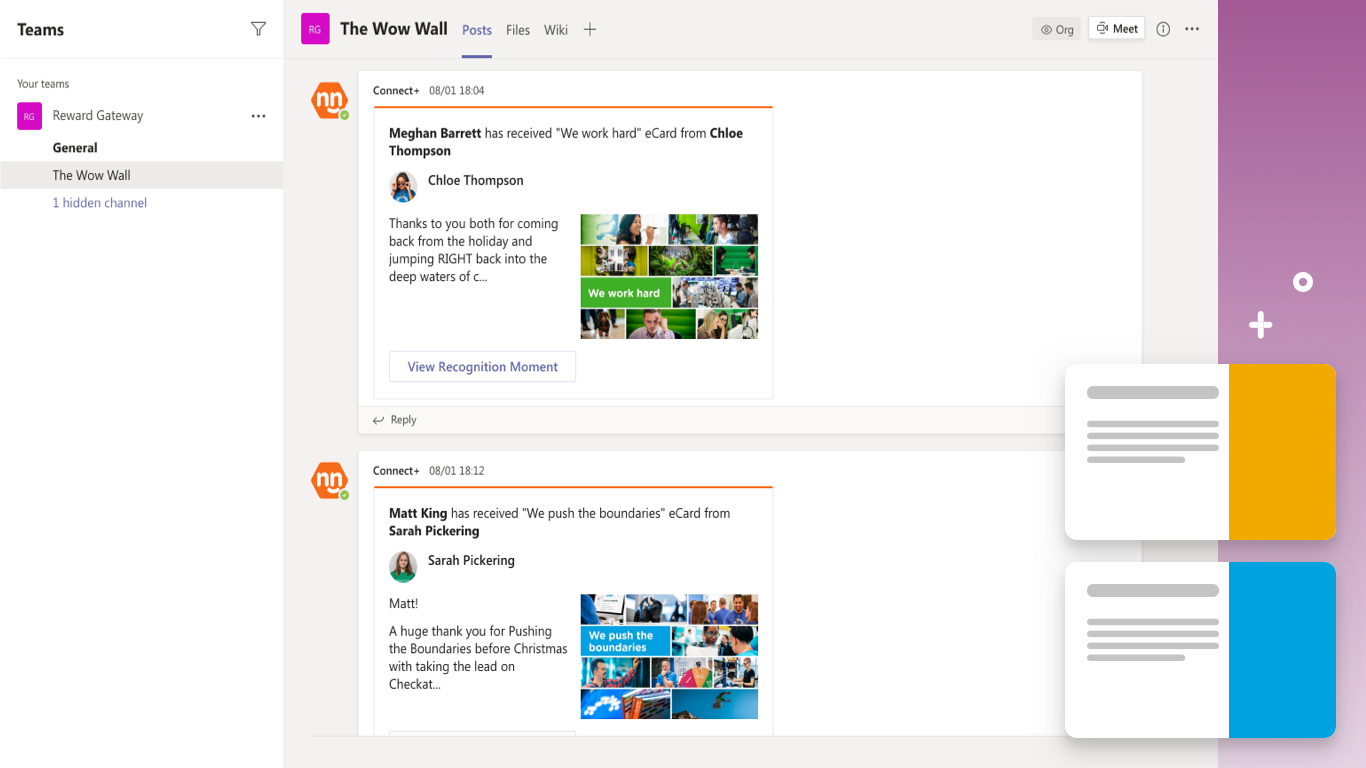Open the We work hard eCard image
Screen dimensions: 1366x768
coord(669,276)
